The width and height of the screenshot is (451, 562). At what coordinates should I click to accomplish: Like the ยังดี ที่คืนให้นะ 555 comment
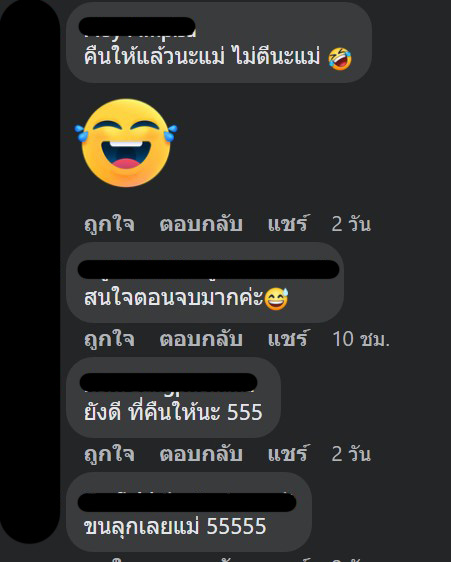pos(109,454)
